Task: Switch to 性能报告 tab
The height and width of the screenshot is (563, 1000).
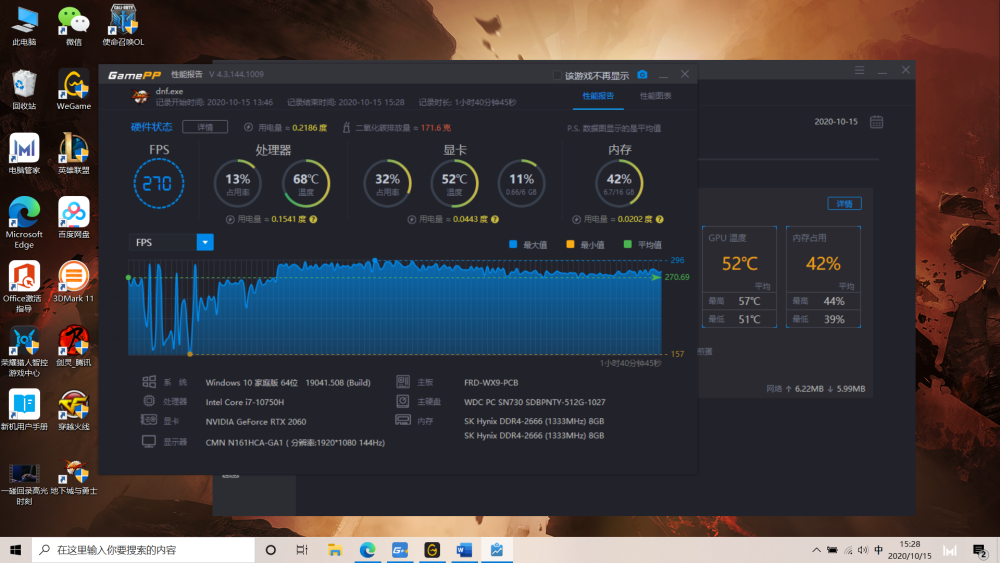Action: tap(598, 96)
